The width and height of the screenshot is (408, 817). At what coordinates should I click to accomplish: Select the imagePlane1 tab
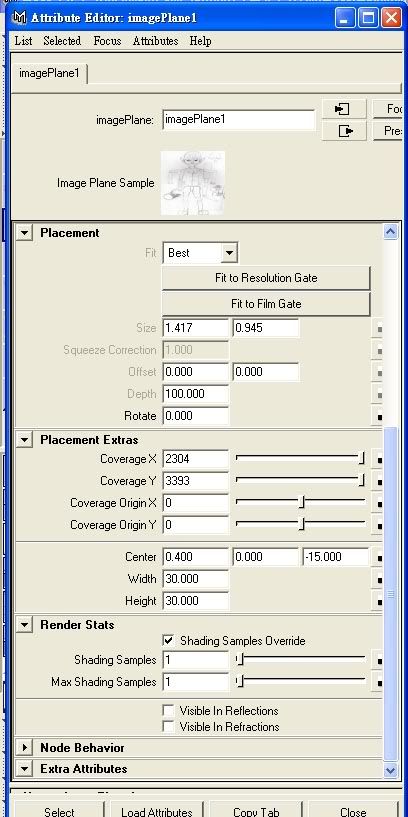50,73
